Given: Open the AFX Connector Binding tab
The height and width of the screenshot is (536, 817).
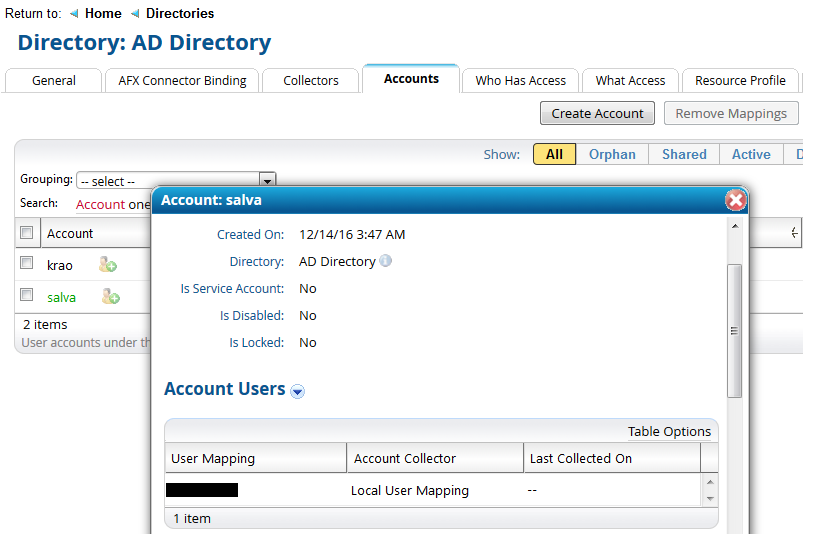Looking at the screenshot, I should coord(182,81).
